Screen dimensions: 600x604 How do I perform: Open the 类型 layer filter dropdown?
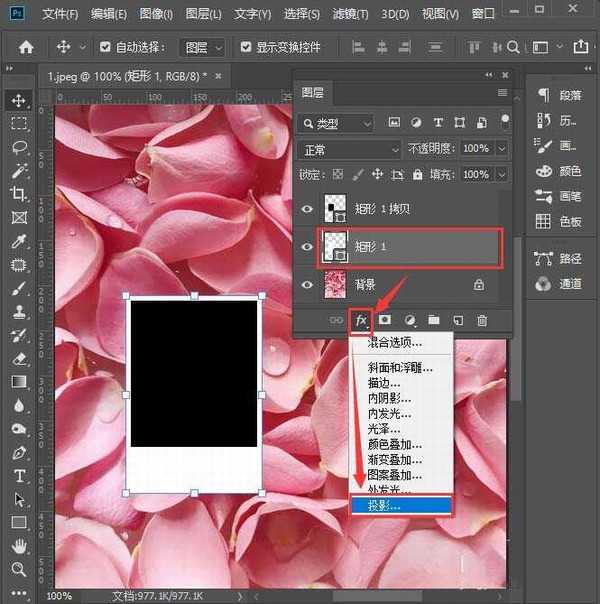coord(335,123)
